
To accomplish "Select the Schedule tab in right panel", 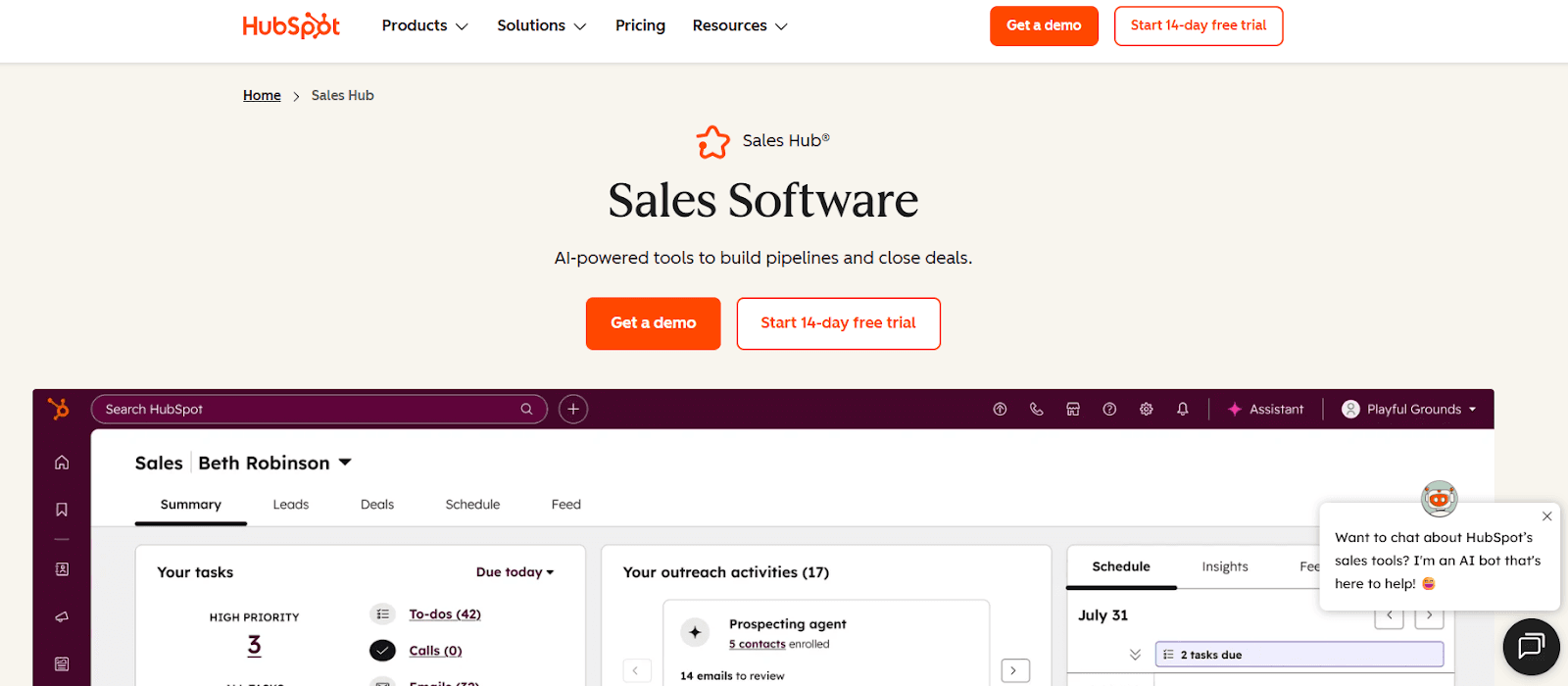I will point(1121,566).
